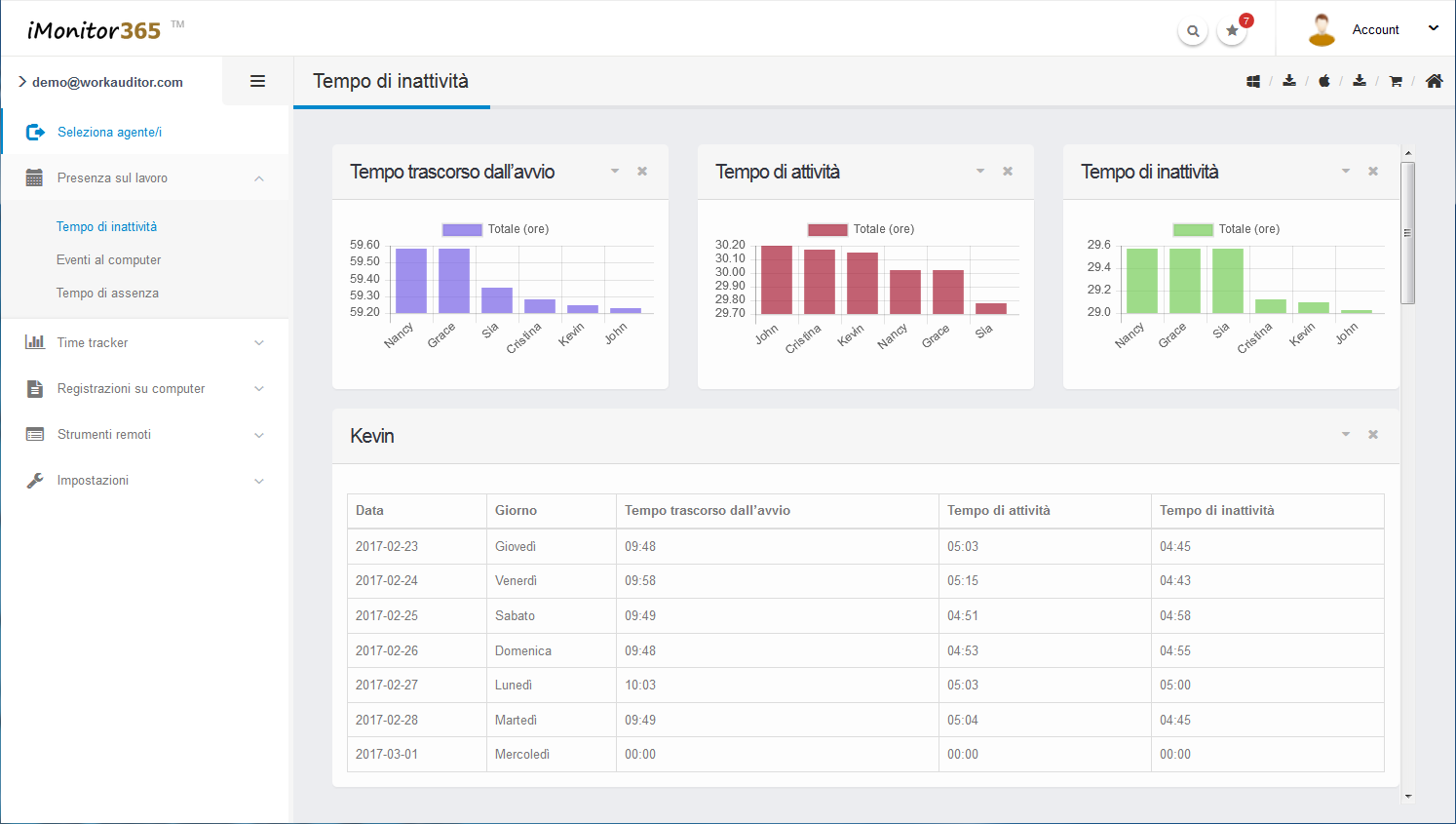Select Tempo di assenza submenu item
The image size is (1456, 824).
pos(107,293)
